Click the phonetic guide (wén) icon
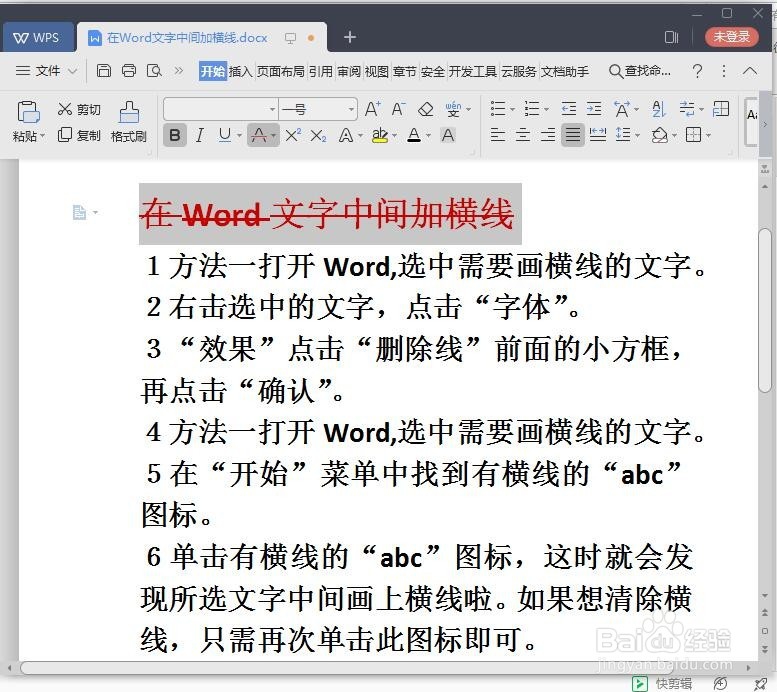This screenshot has height=692, width=777. click(x=453, y=109)
